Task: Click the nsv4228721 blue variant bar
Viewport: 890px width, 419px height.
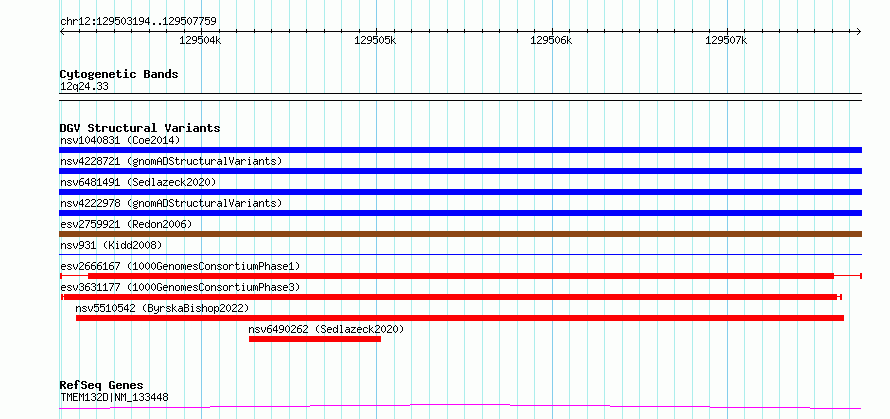Action: click(x=460, y=171)
